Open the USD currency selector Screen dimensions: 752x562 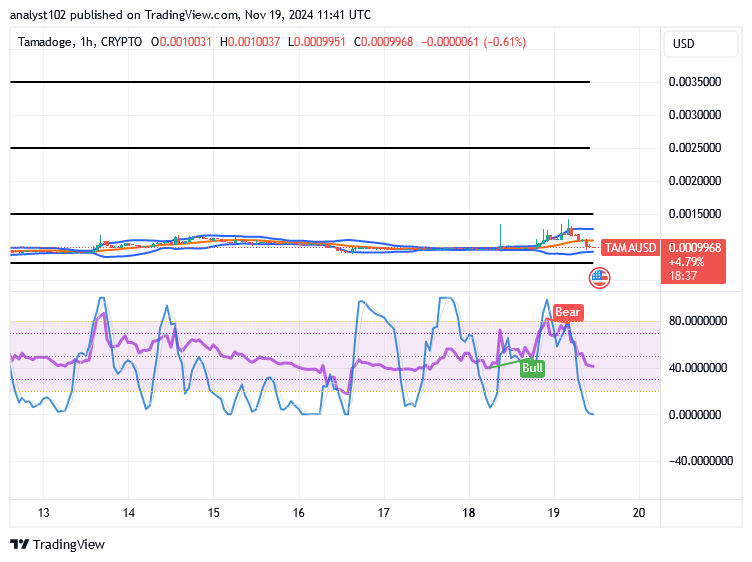(700, 44)
